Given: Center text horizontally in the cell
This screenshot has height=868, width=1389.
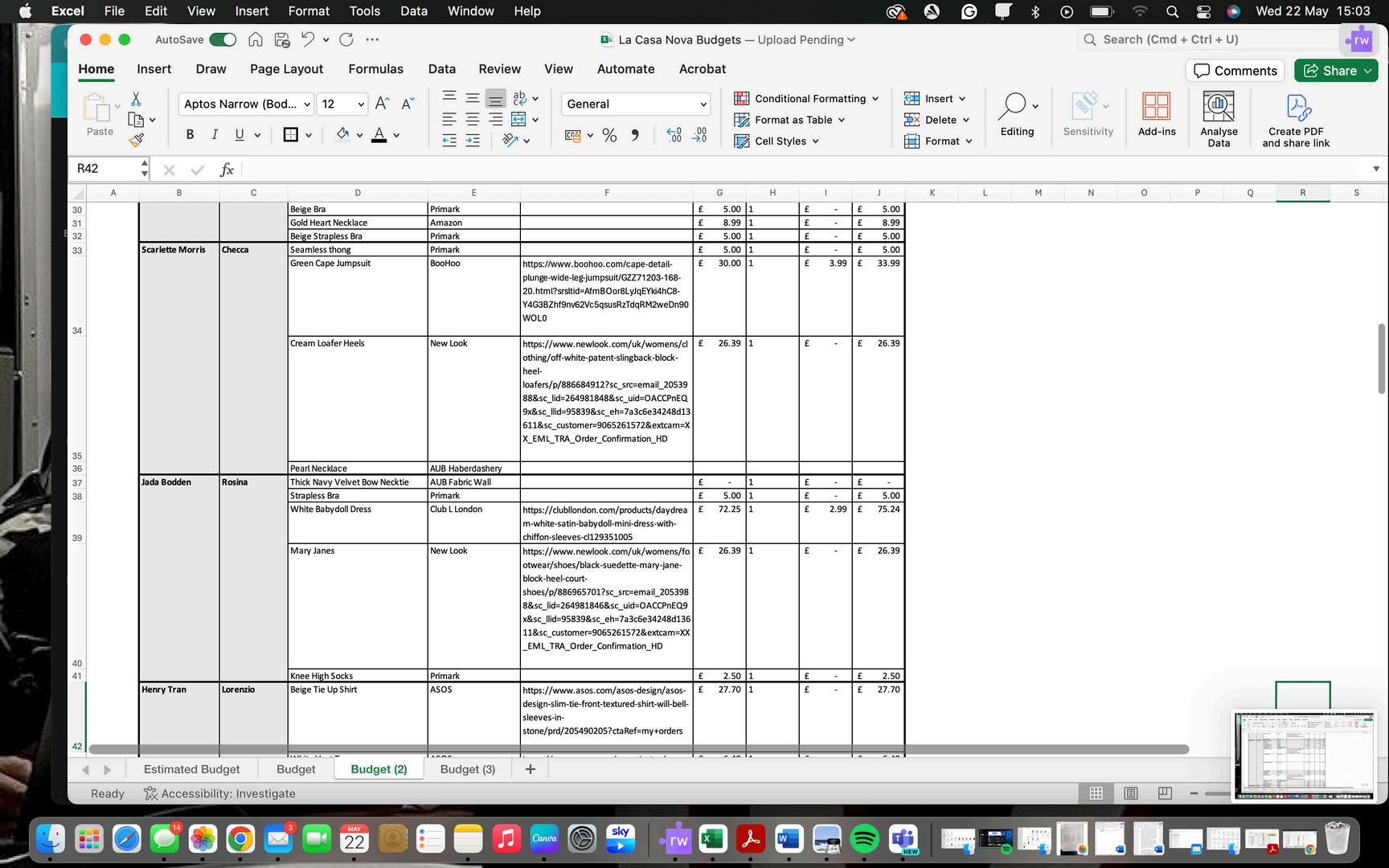Looking at the screenshot, I should point(473,119).
